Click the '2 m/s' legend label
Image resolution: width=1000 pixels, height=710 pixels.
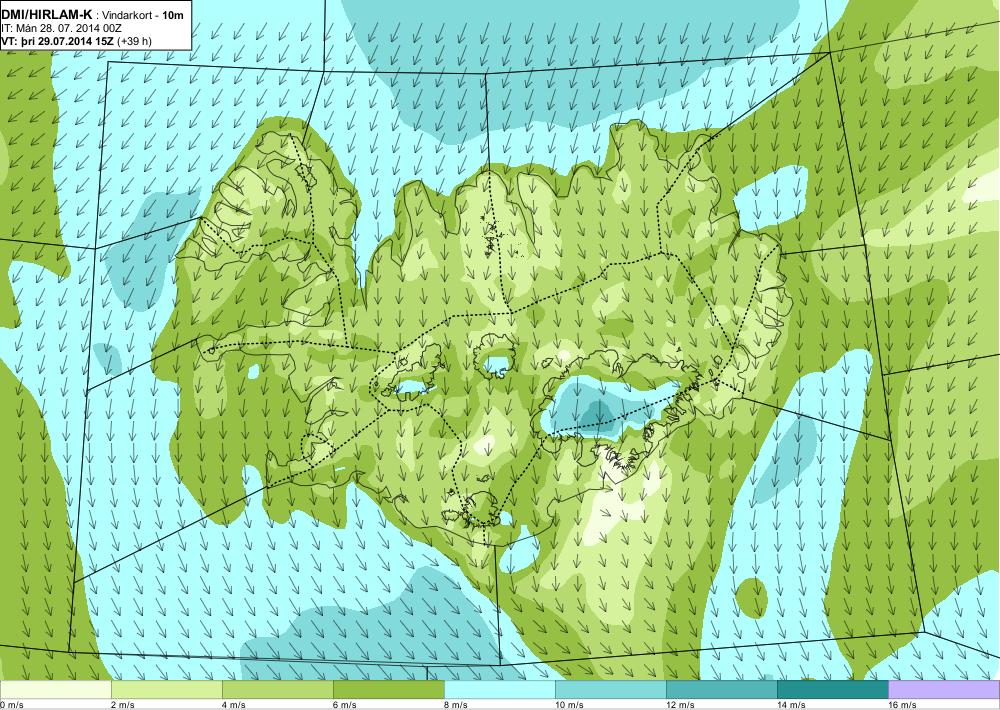coord(124,704)
